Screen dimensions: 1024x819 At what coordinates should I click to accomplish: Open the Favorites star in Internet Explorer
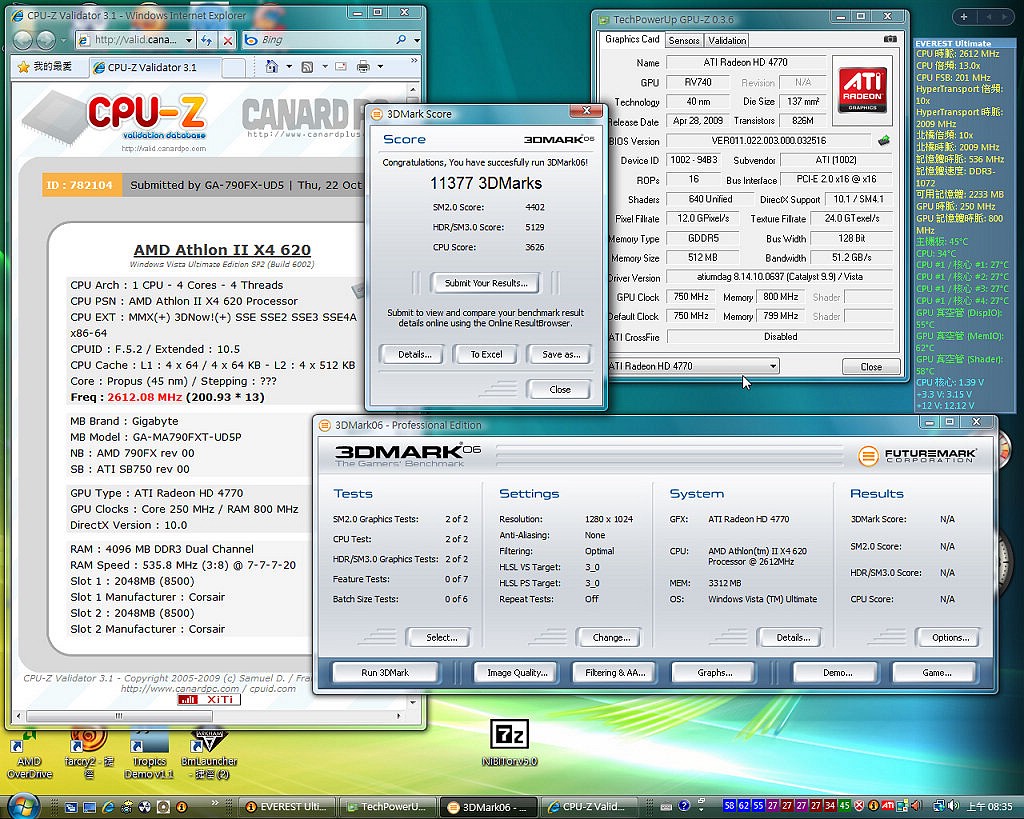tap(24, 67)
